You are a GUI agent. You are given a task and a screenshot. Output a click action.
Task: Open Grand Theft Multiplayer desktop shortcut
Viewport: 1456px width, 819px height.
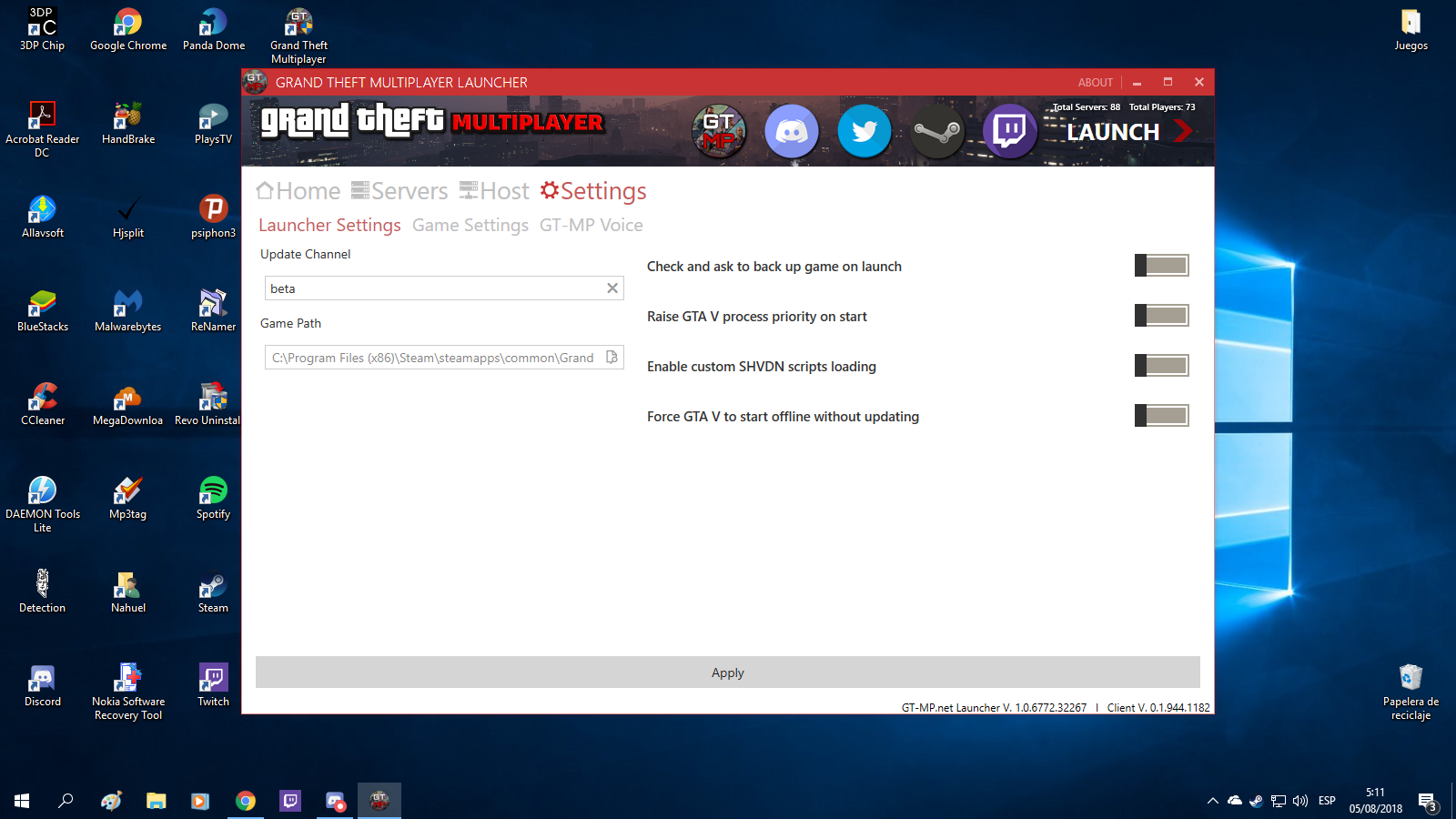click(298, 36)
